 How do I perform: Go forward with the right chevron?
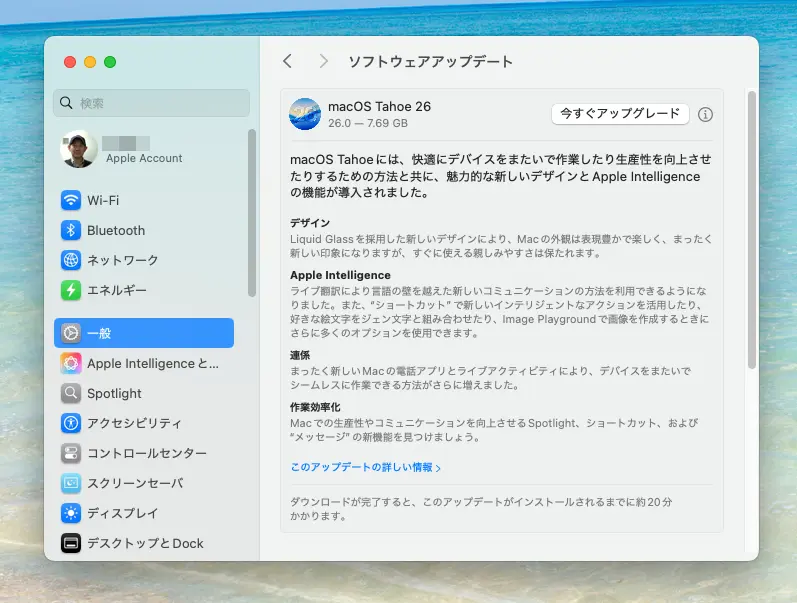(x=323, y=62)
